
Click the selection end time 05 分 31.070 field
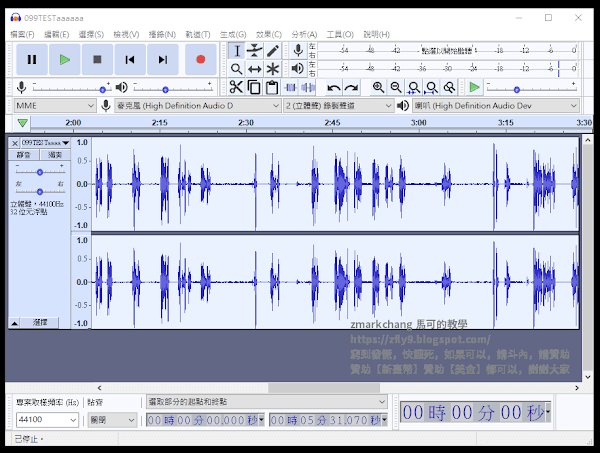(x=329, y=420)
